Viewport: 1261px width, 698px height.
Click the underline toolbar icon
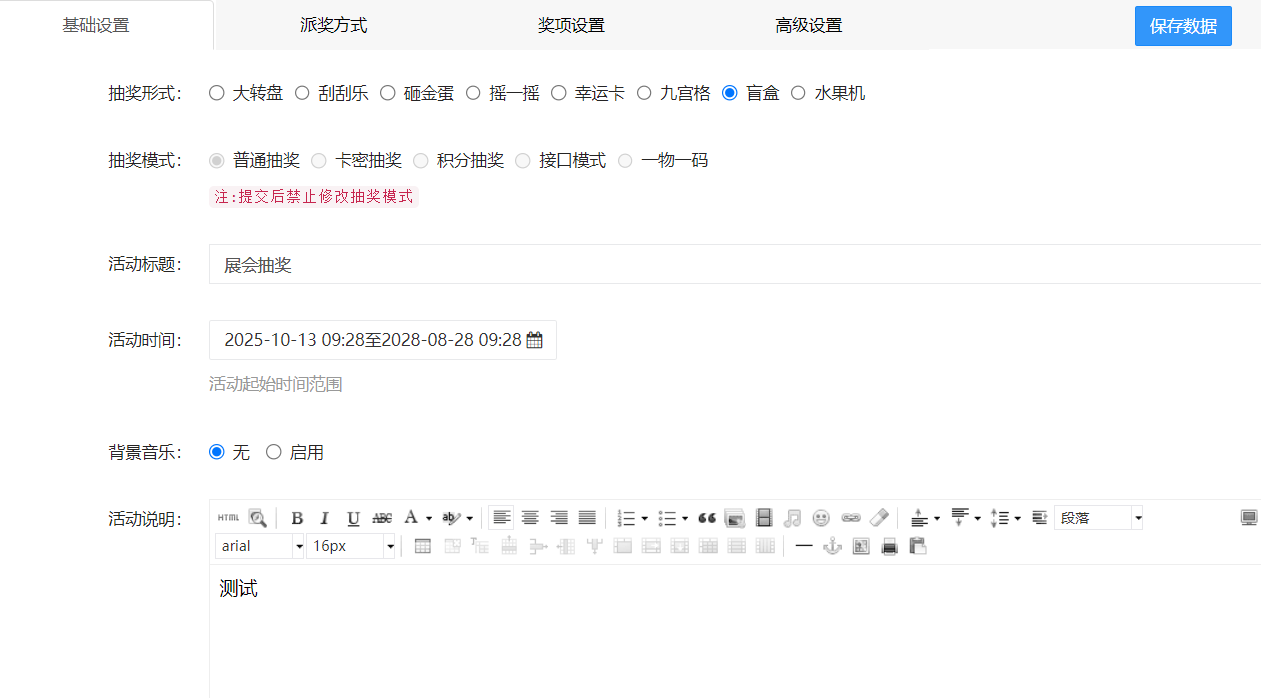tap(353, 518)
